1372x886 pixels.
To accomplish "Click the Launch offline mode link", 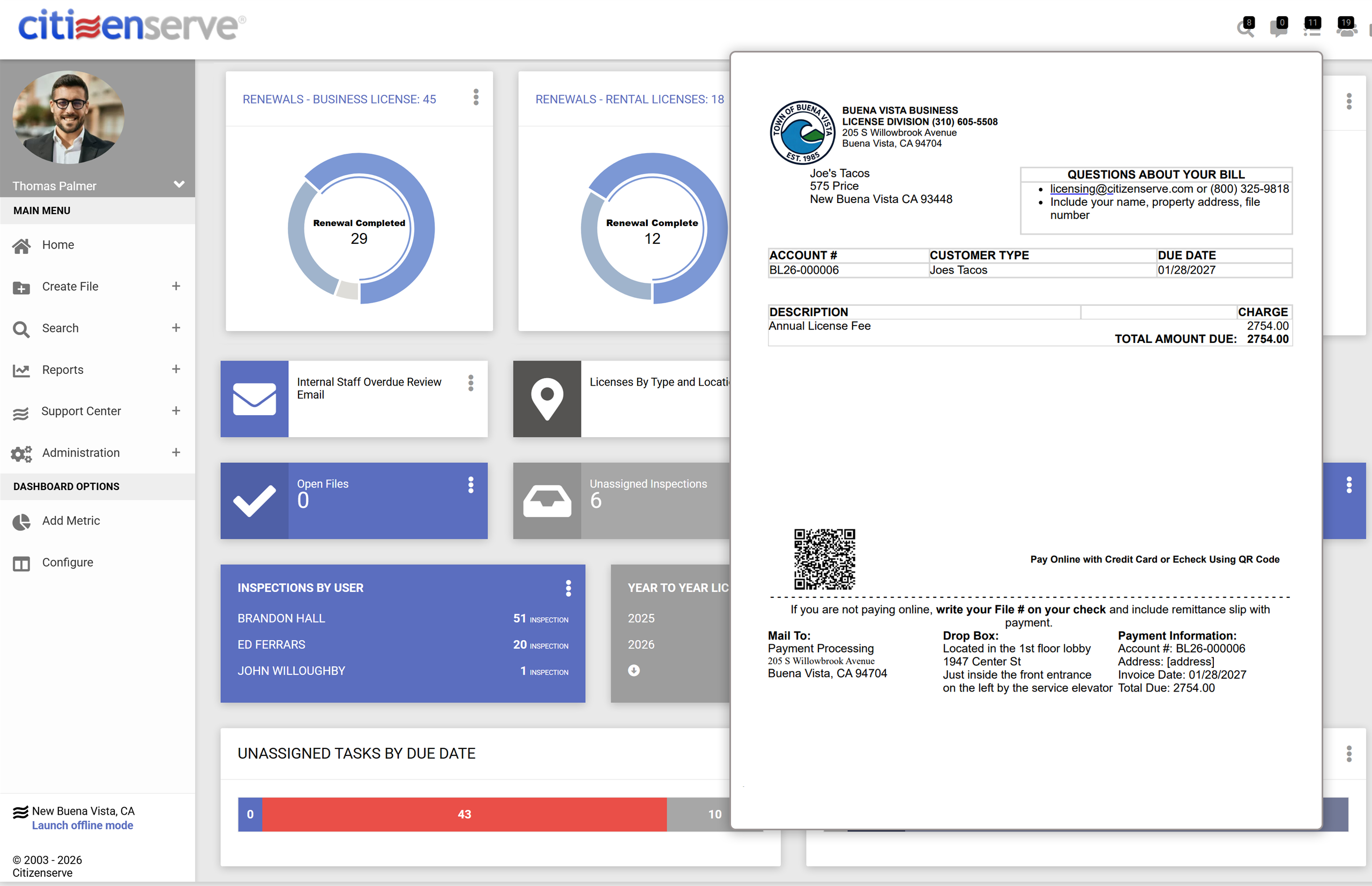I will [83, 825].
